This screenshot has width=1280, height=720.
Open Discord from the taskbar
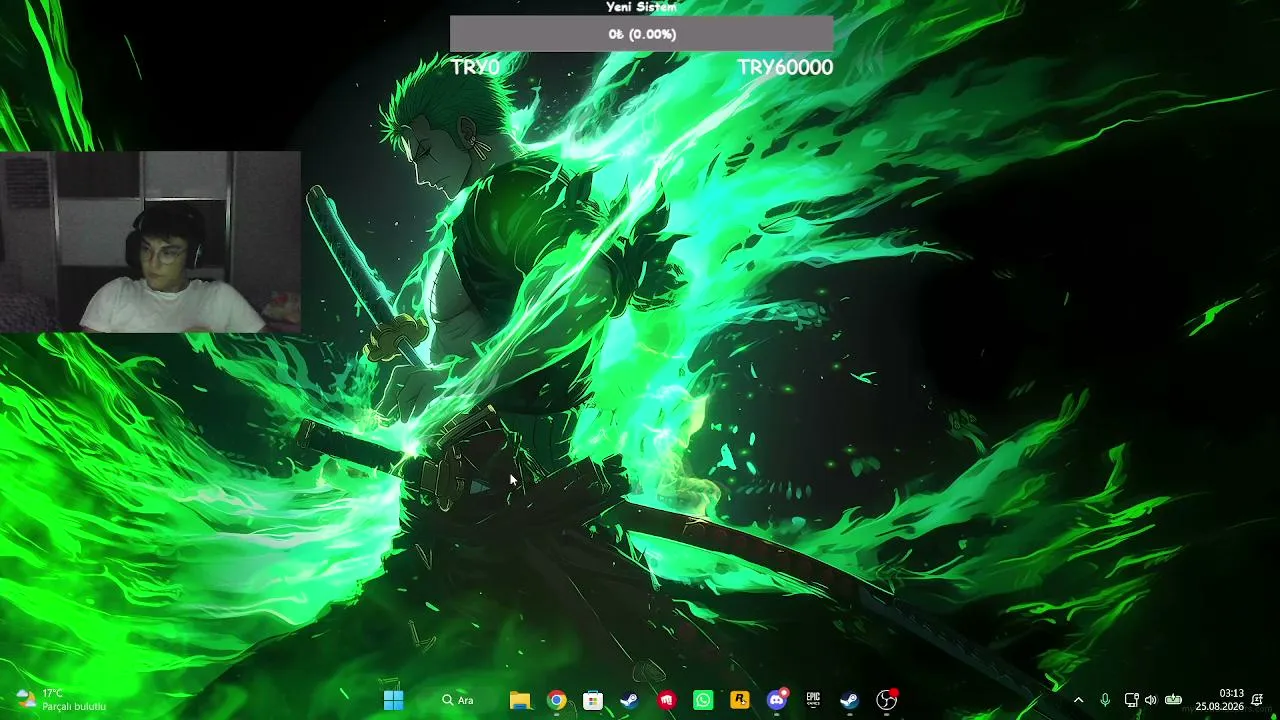tap(777, 700)
